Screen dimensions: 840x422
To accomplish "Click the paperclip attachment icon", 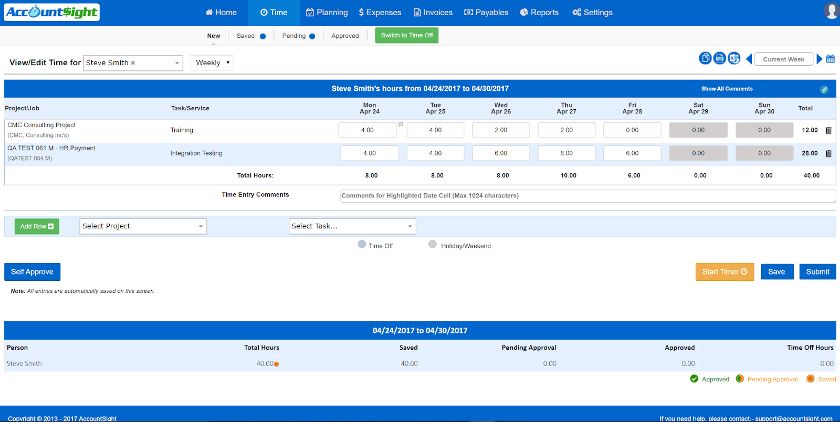I will [x=824, y=89].
